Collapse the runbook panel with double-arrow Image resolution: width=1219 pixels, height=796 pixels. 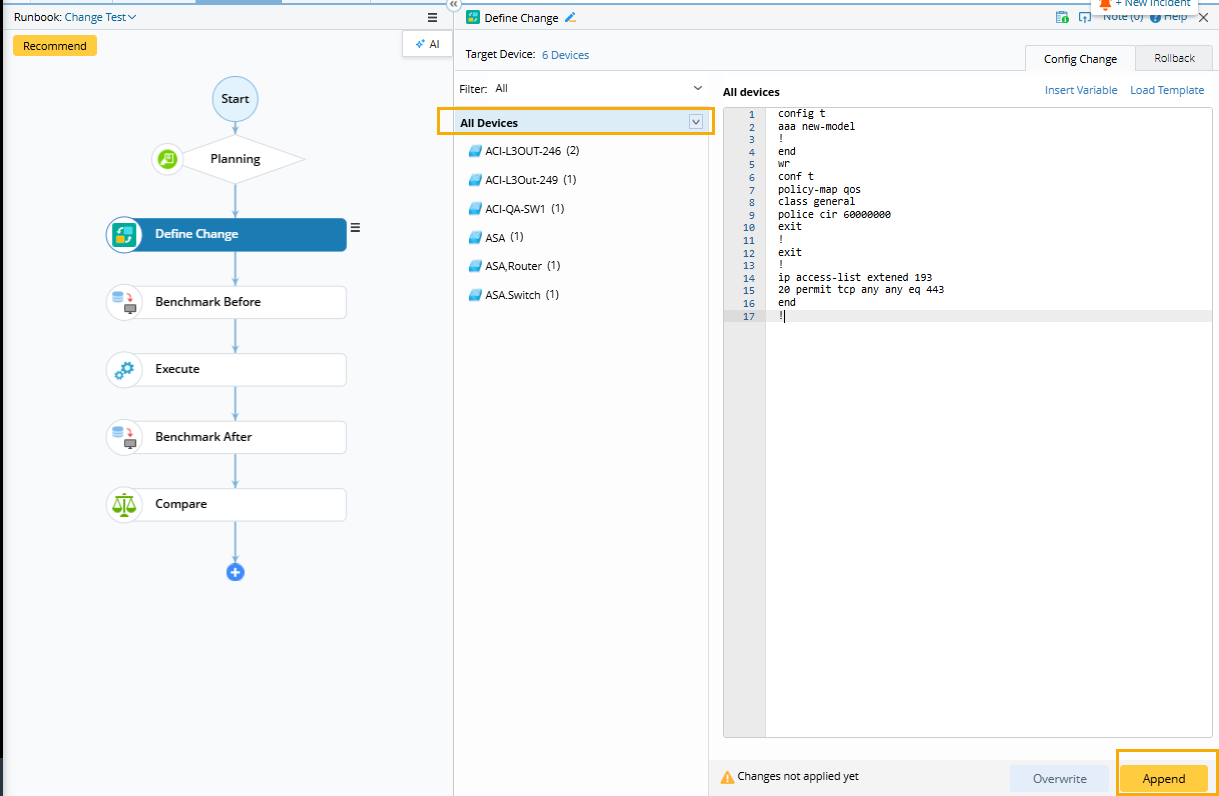453,5
